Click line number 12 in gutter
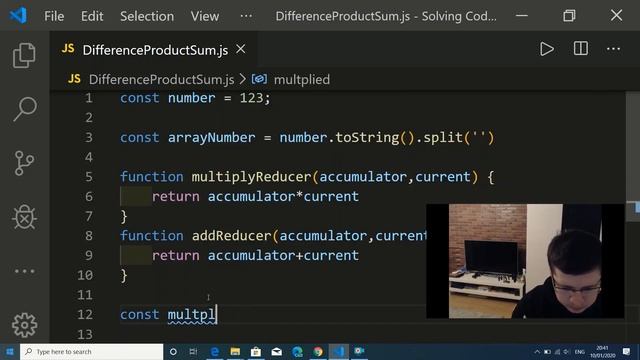The width and height of the screenshot is (640, 360). click(x=85, y=315)
